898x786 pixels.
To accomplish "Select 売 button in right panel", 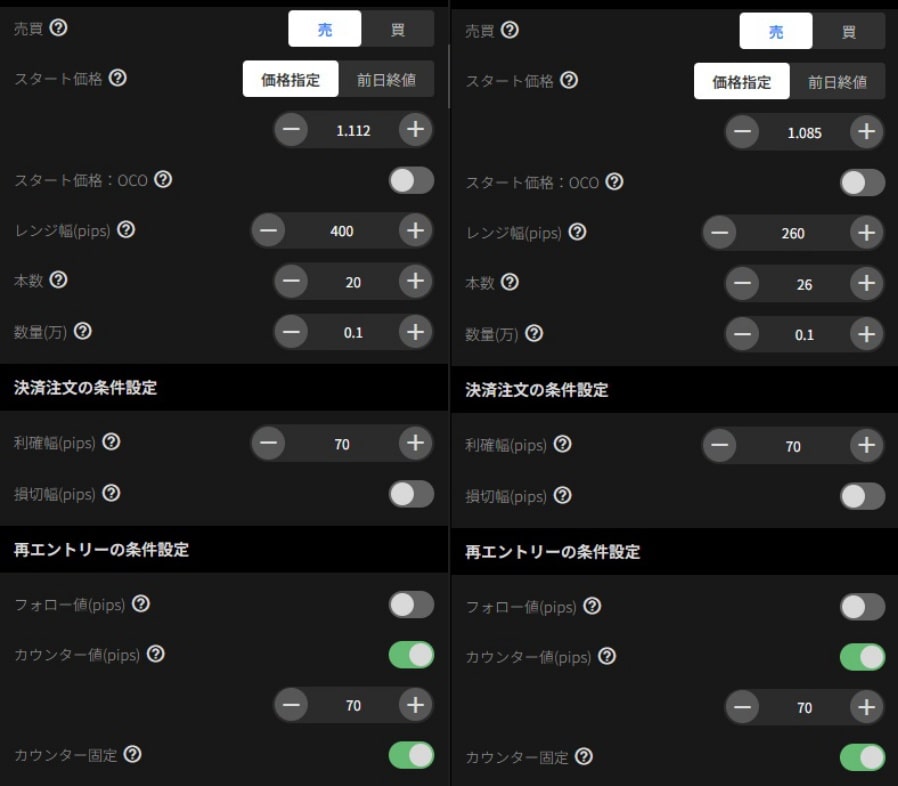I will tap(775, 31).
